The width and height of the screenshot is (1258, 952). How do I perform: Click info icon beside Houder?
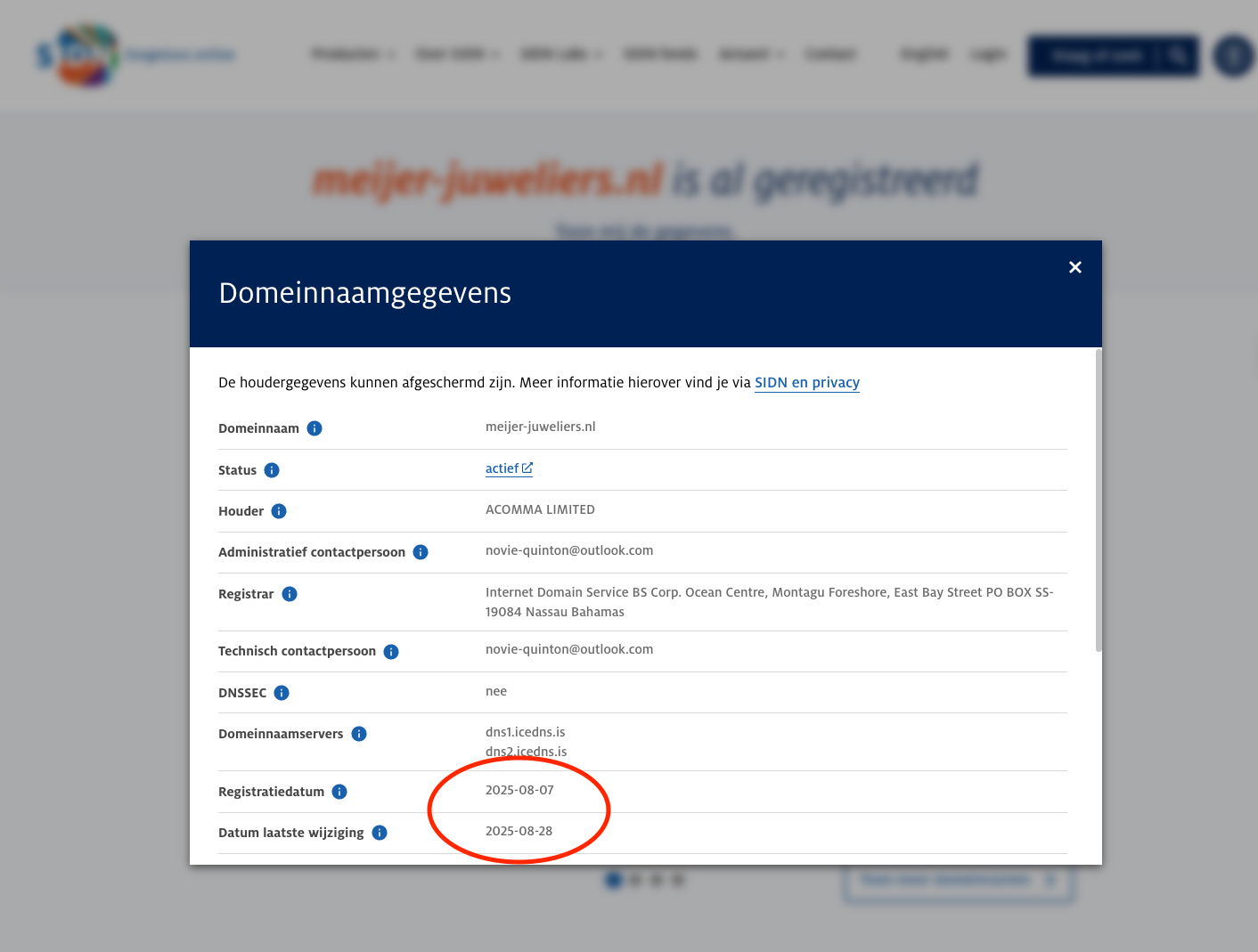279,511
